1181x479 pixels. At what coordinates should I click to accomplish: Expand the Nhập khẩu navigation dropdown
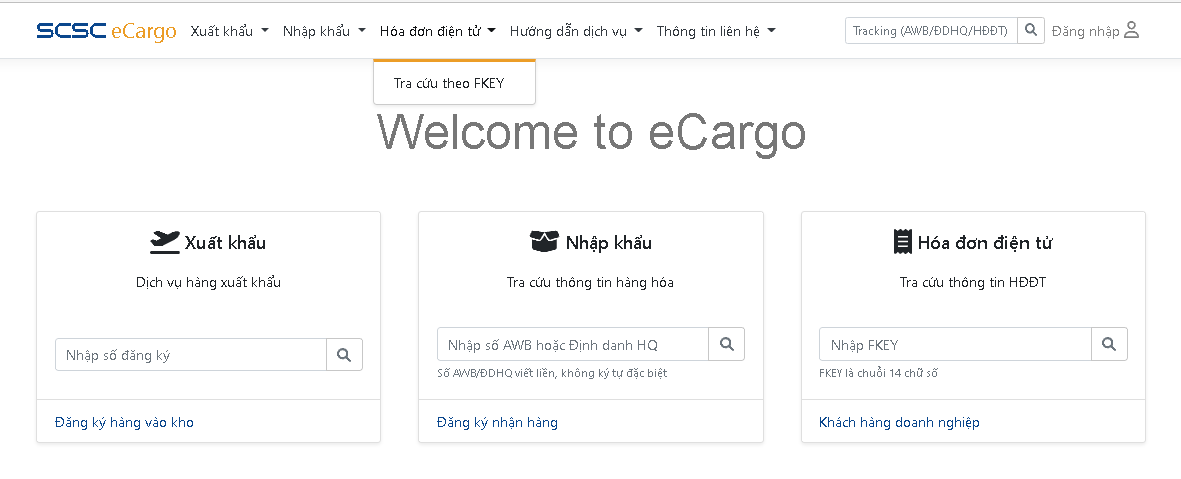pos(324,31)
